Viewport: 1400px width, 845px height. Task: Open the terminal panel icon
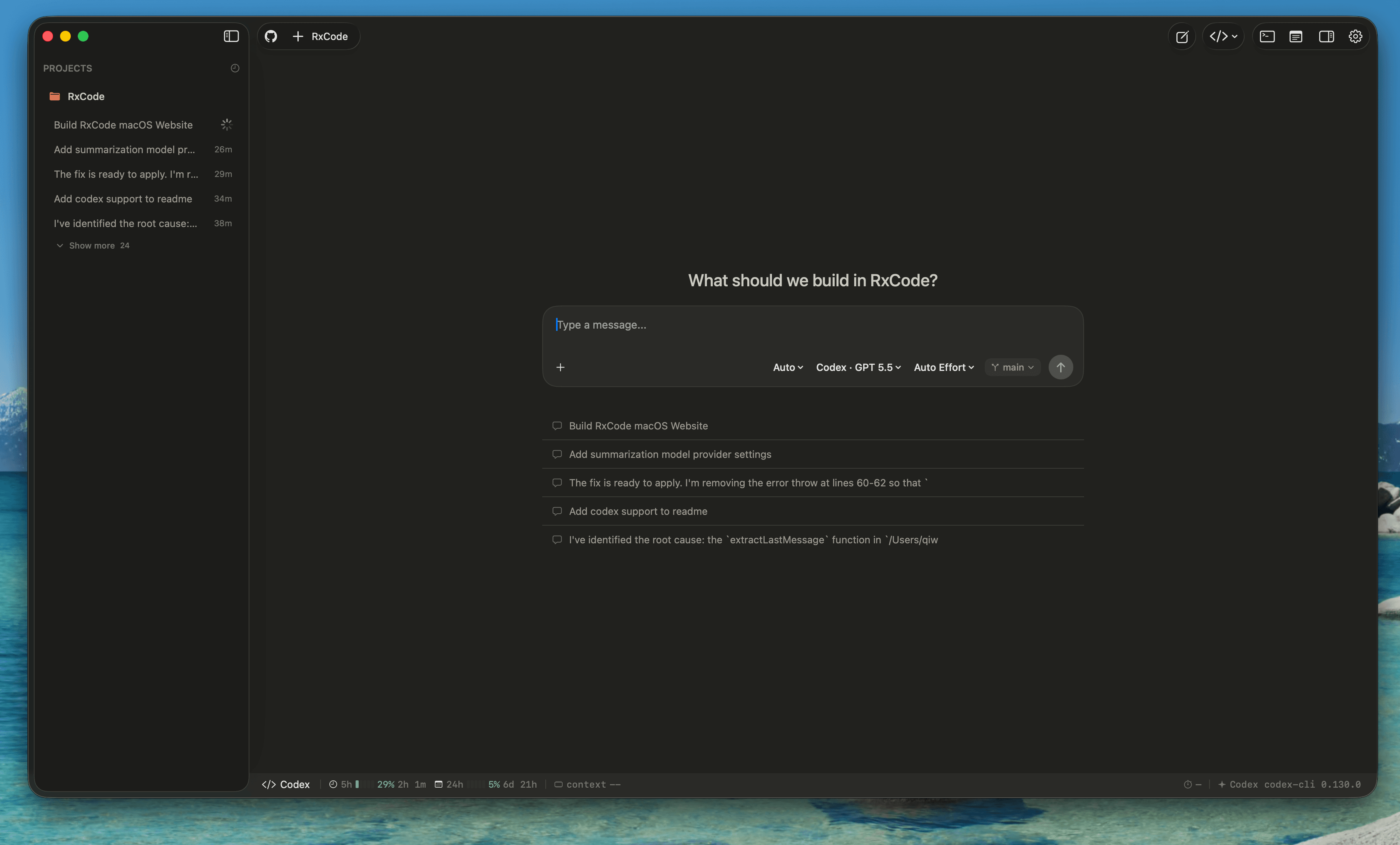click(x=1266, y=37)
